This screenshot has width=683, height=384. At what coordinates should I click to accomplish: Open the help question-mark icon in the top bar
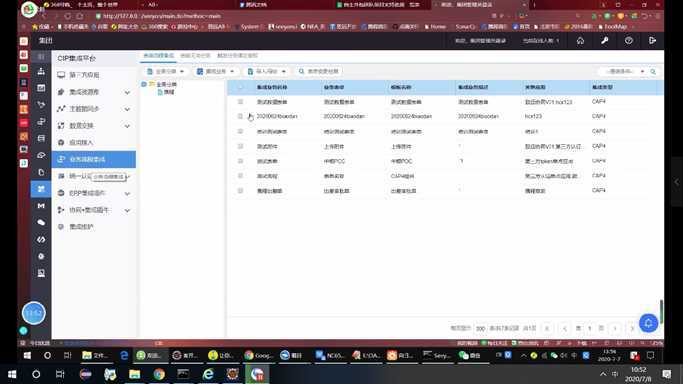click(x=629, y=40)
